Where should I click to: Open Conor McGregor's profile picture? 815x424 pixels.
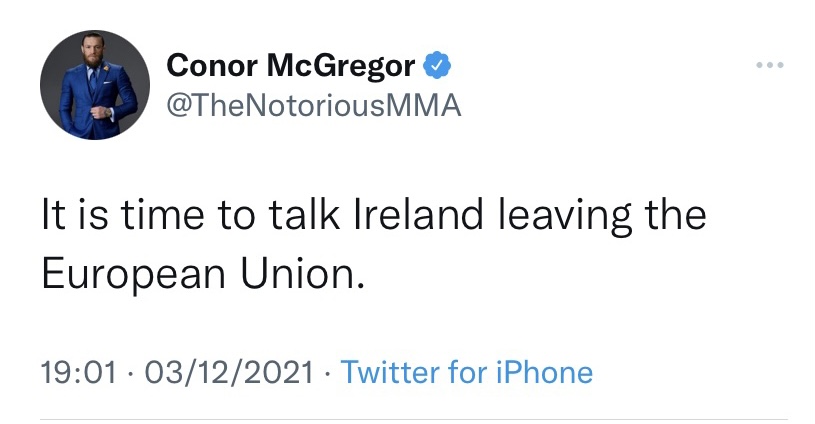tap(88, 85)
